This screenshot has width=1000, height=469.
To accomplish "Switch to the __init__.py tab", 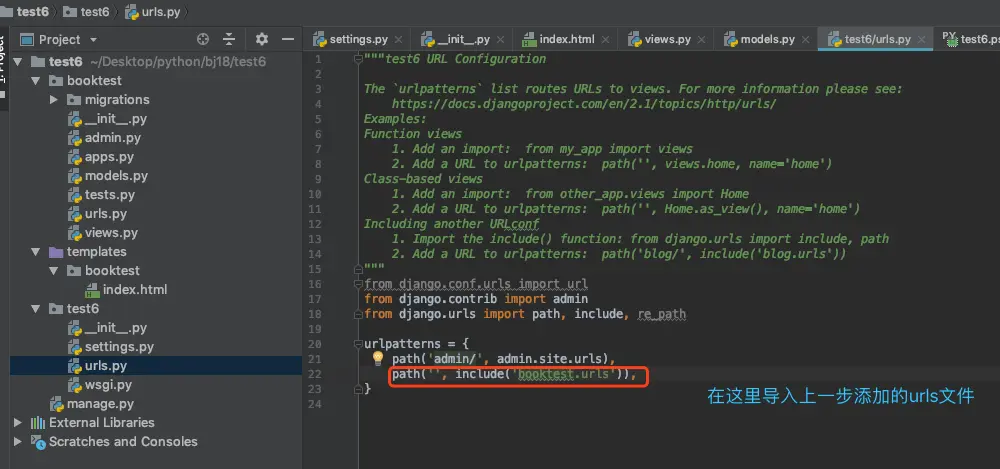I will [464, 40].
